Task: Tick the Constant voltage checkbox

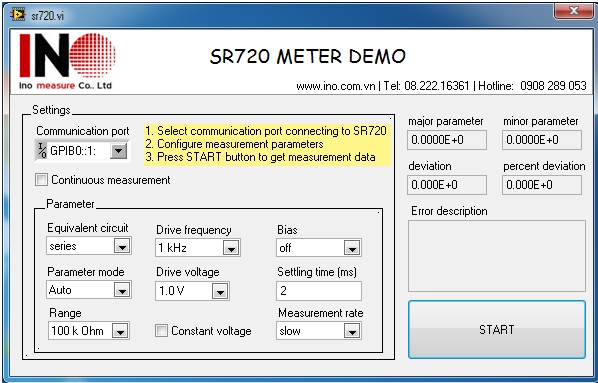Action: [161, 331]
